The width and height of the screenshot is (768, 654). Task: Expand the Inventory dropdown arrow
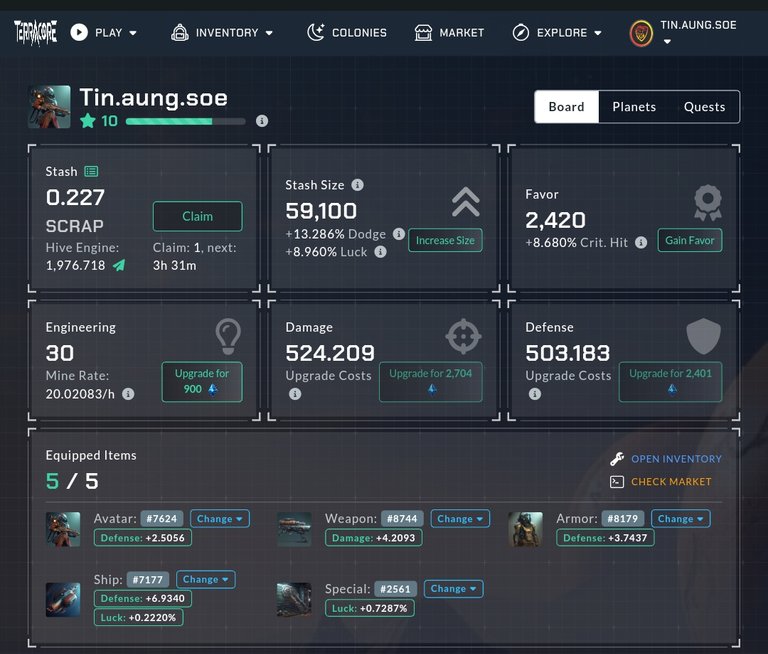pyautogui.click(x=269, y=33)
